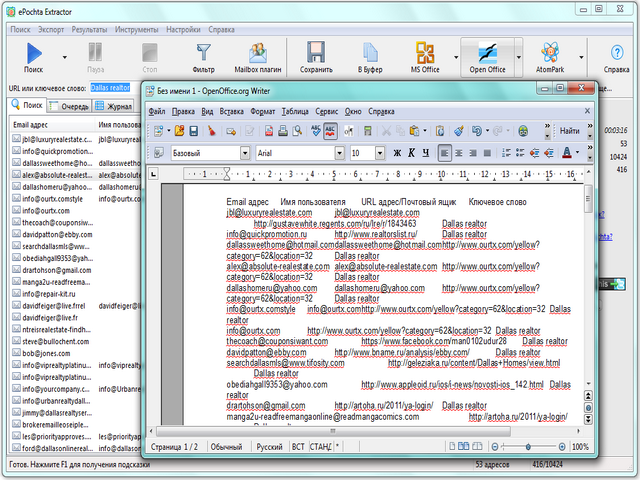Open the Таблица menu in Writer
The width and height of the screenshot is (640, 480).
(295, 111)
